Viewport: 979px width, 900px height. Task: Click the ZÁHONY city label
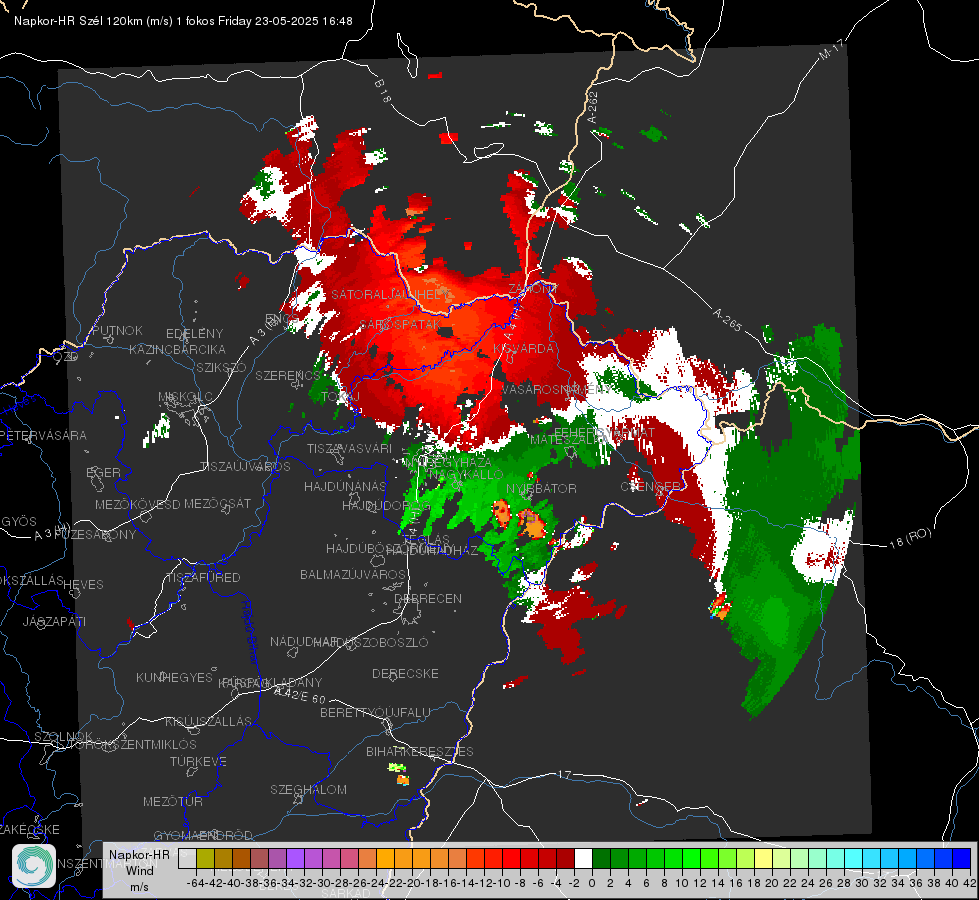click(532, 289)
